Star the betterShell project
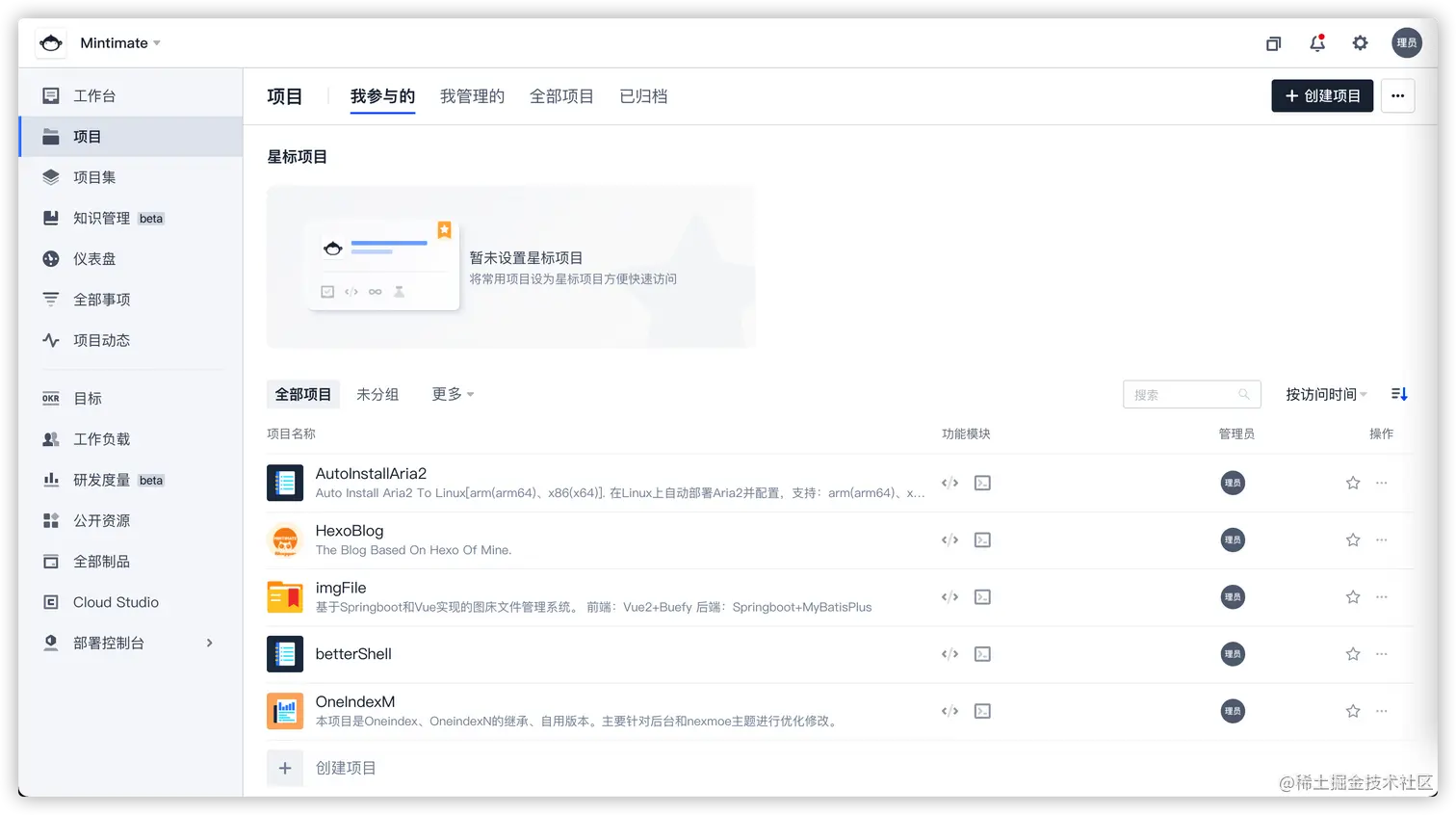This screenshot has height=815, width=1456. 1352,653
